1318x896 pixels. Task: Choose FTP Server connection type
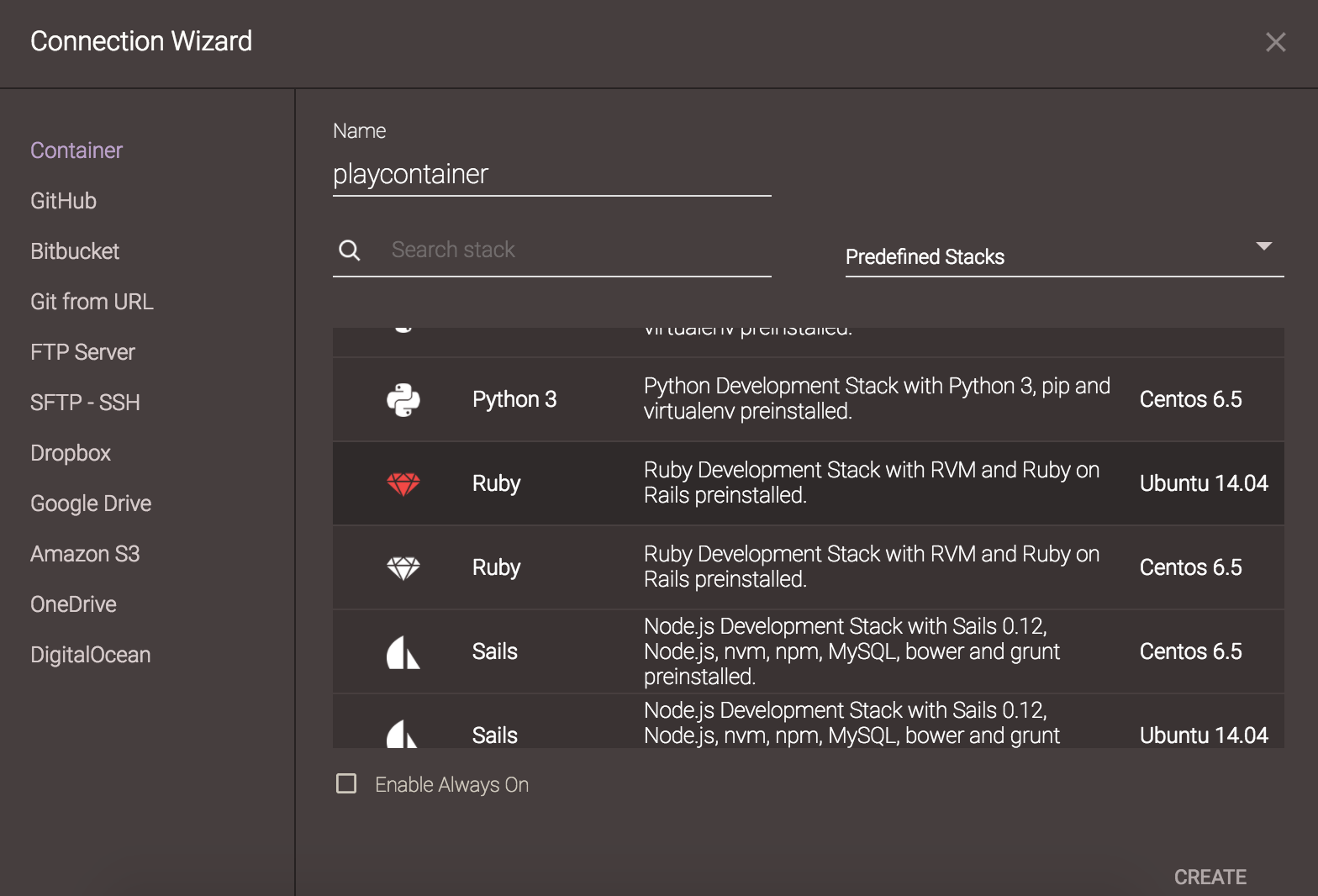(82, 352)
